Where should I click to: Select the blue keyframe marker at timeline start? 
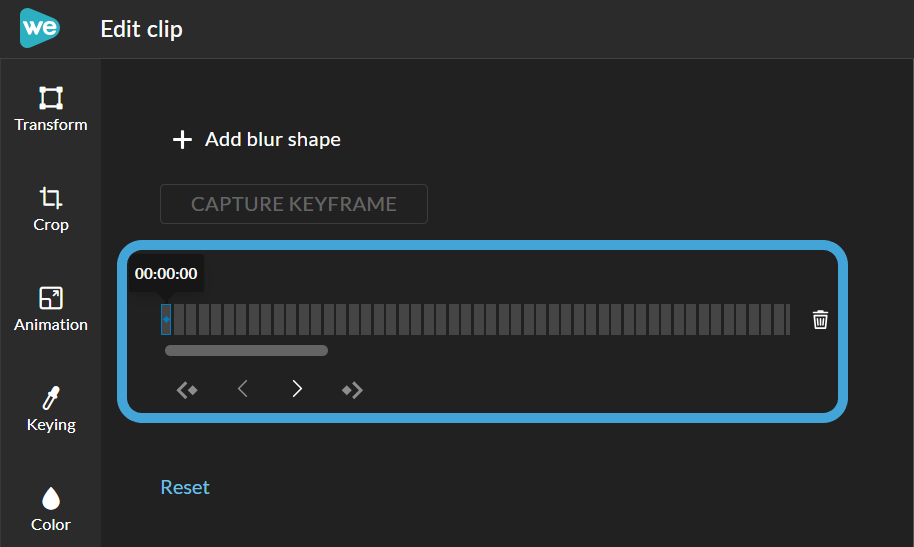click(166, 320)
